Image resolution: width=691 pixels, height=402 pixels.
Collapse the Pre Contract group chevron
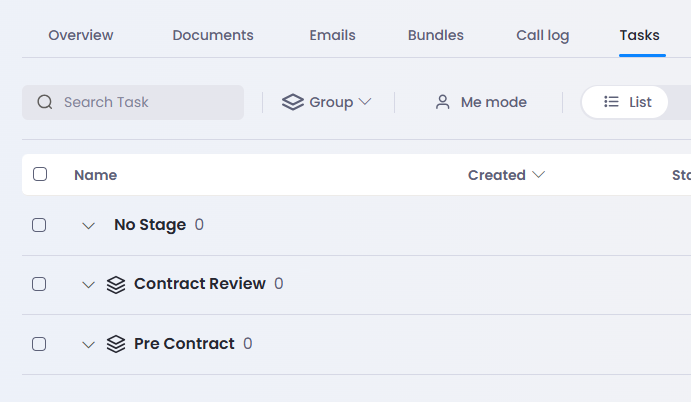click(x=89, y=345)
